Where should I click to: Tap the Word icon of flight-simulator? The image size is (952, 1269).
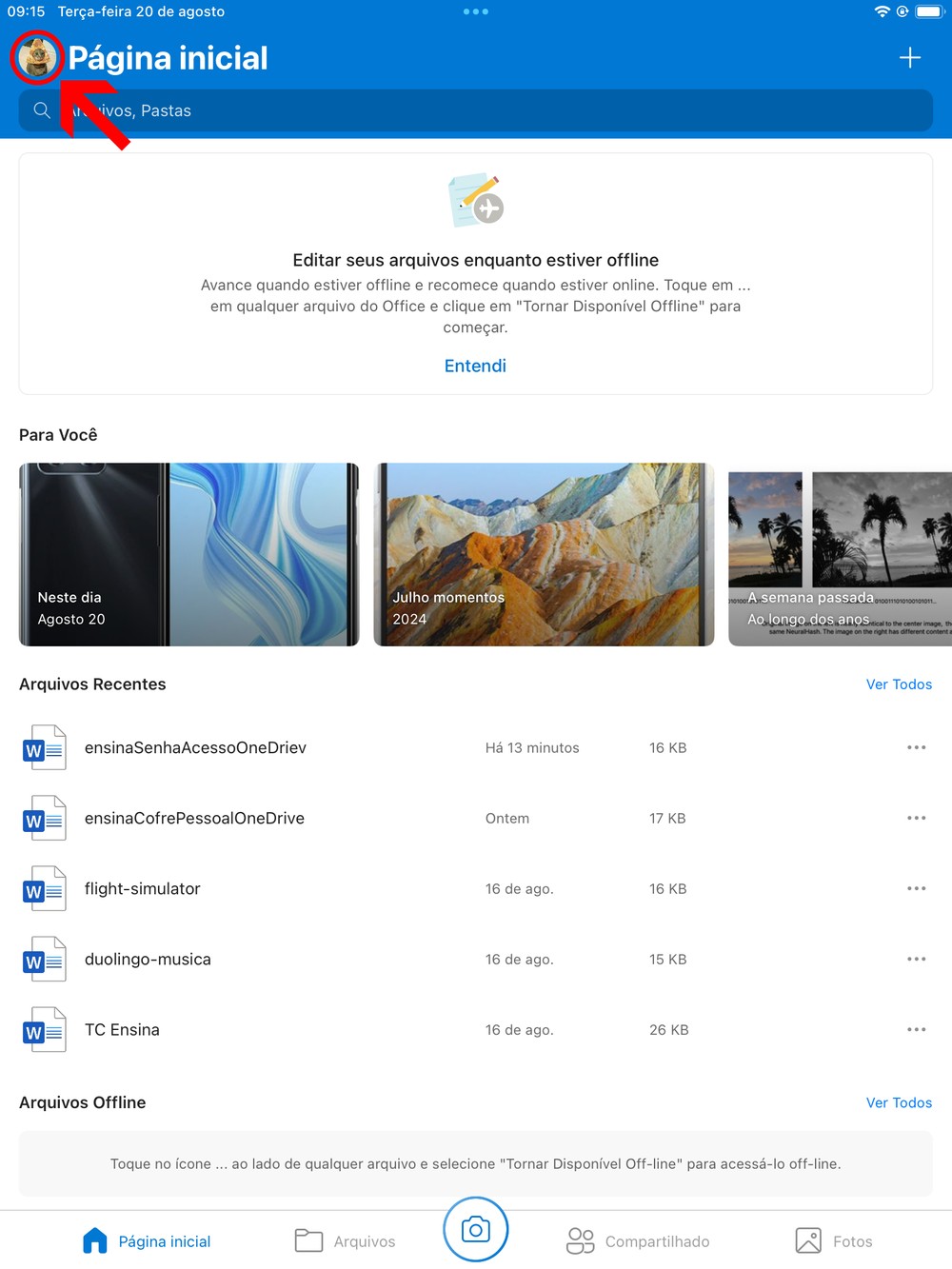click(45, 889)
